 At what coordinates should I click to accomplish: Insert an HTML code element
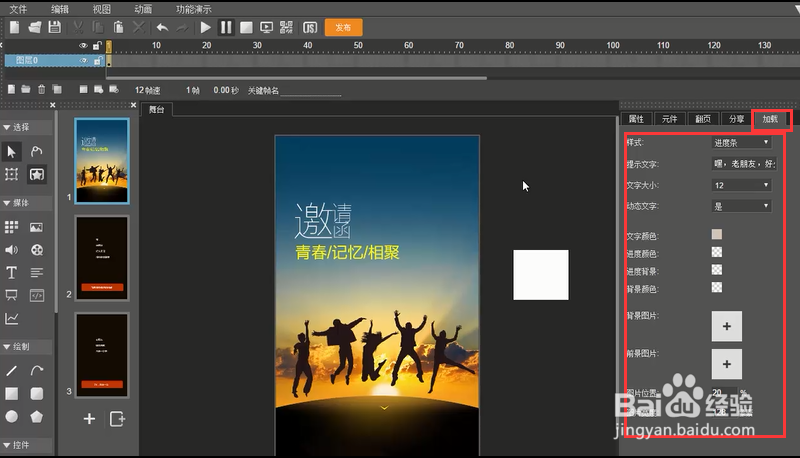[37, 295]
